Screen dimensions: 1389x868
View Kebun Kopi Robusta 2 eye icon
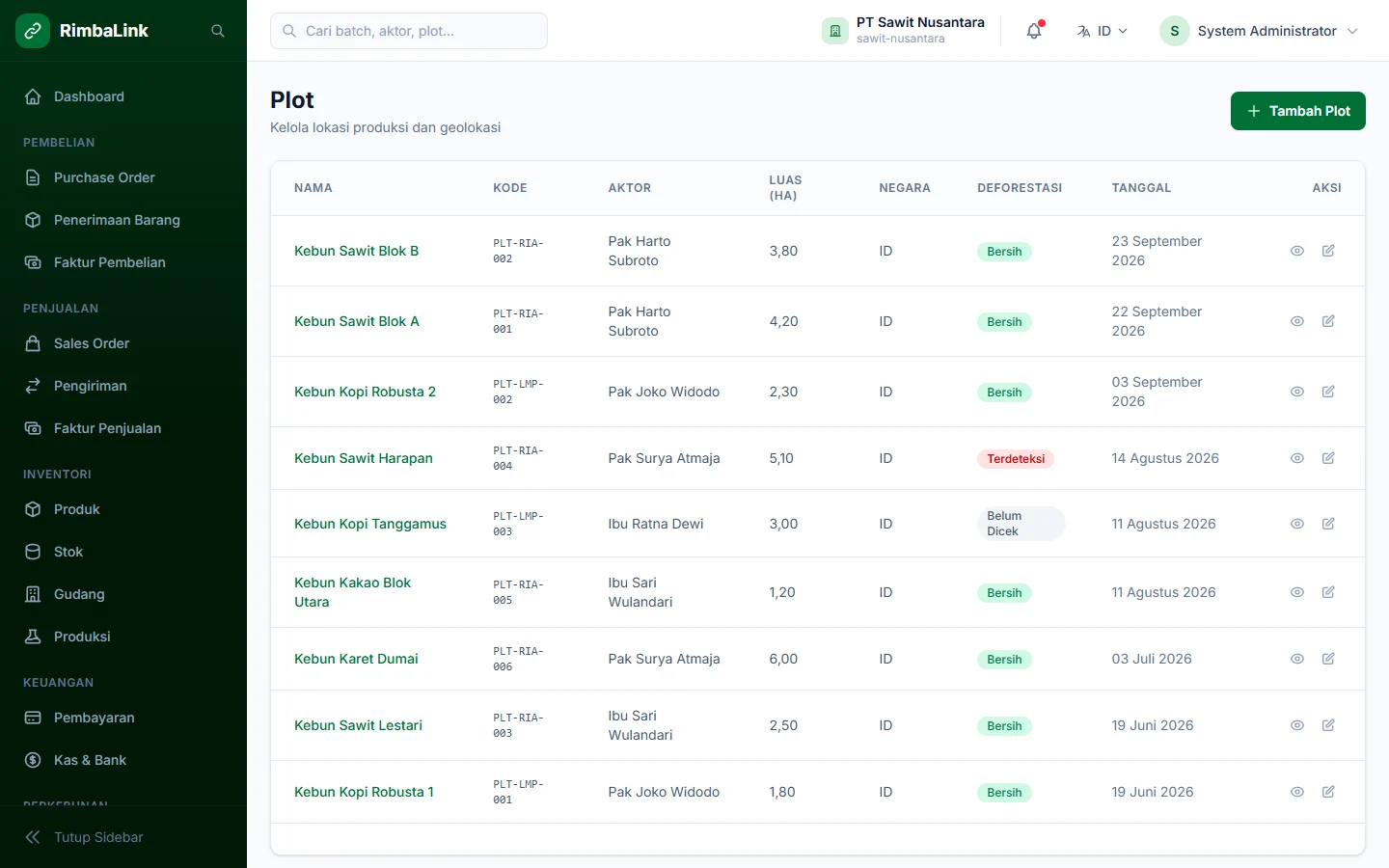click(1297, 392)
